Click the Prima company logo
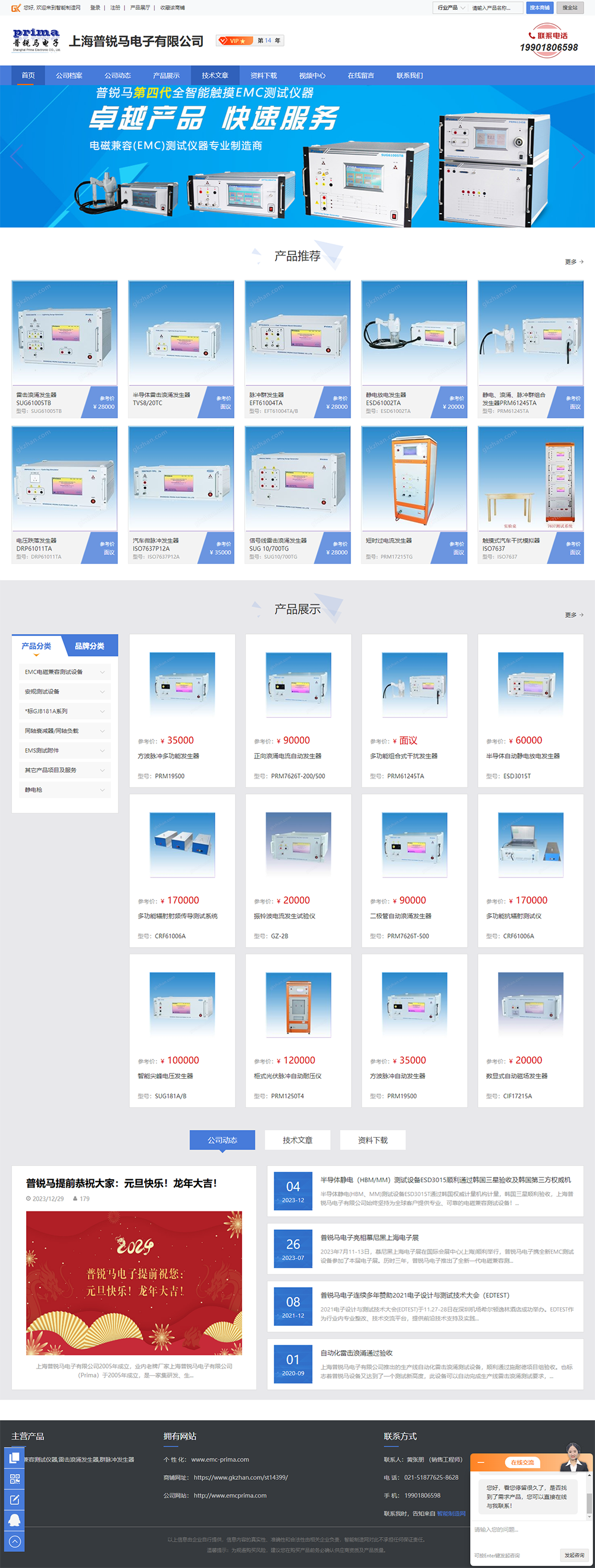595x1568 pixels. (x=36, y=40)
